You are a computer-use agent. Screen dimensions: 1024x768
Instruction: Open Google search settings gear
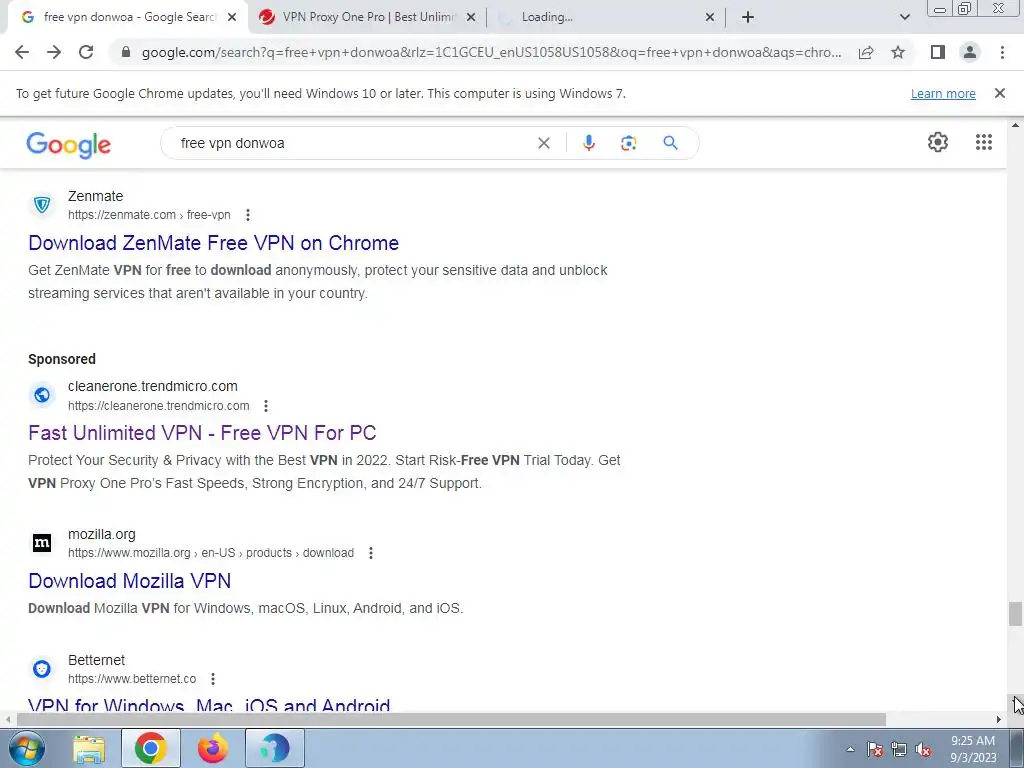click(x=938, y=142)
